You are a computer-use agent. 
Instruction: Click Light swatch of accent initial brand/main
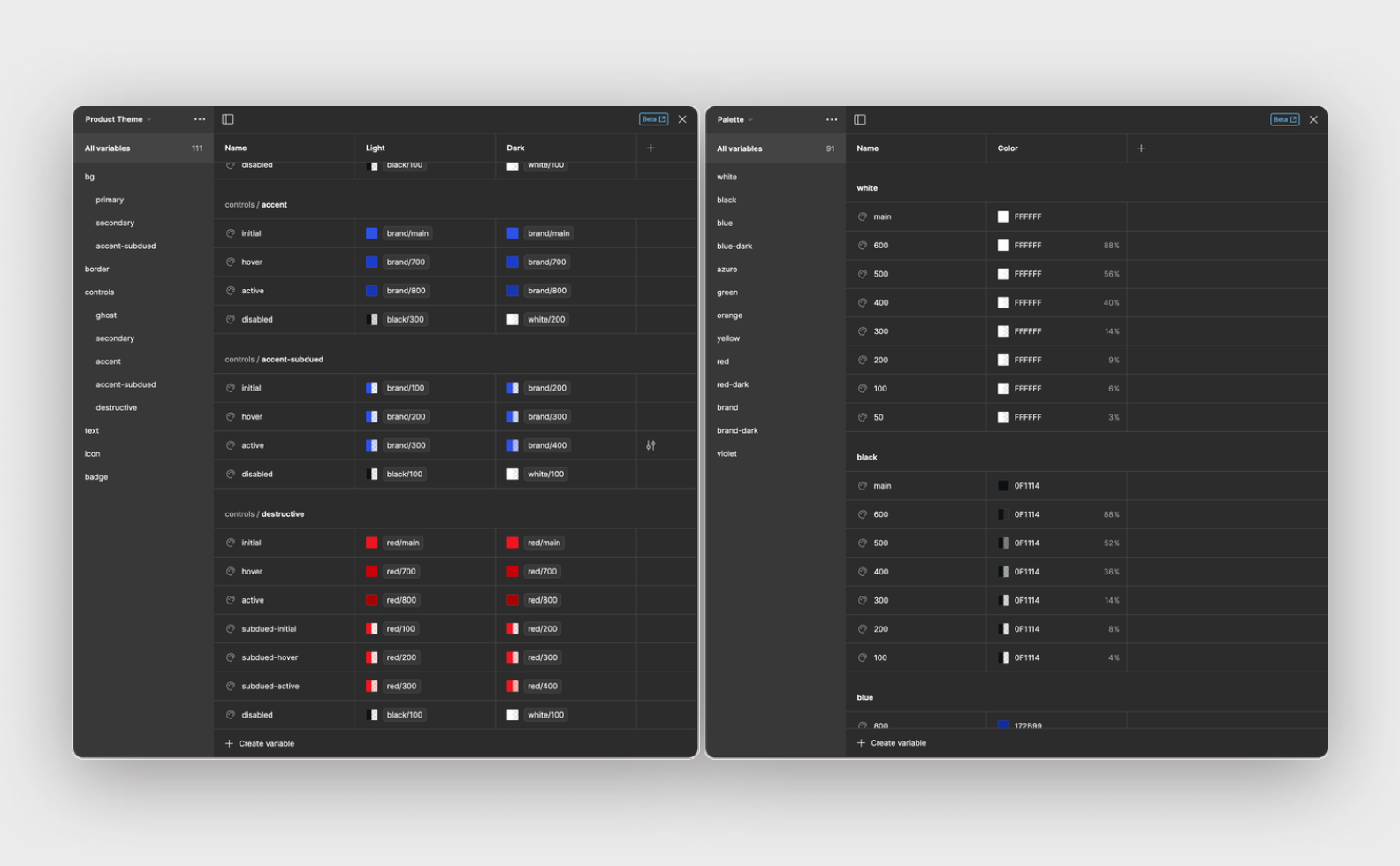[x=371, y=233]
